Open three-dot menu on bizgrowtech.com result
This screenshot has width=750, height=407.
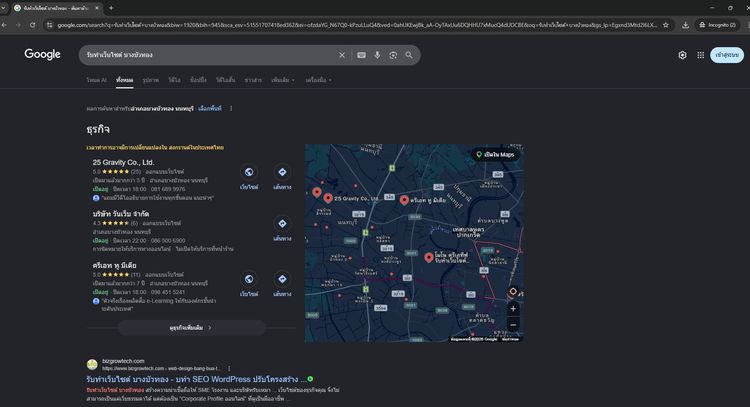point(229,369)
